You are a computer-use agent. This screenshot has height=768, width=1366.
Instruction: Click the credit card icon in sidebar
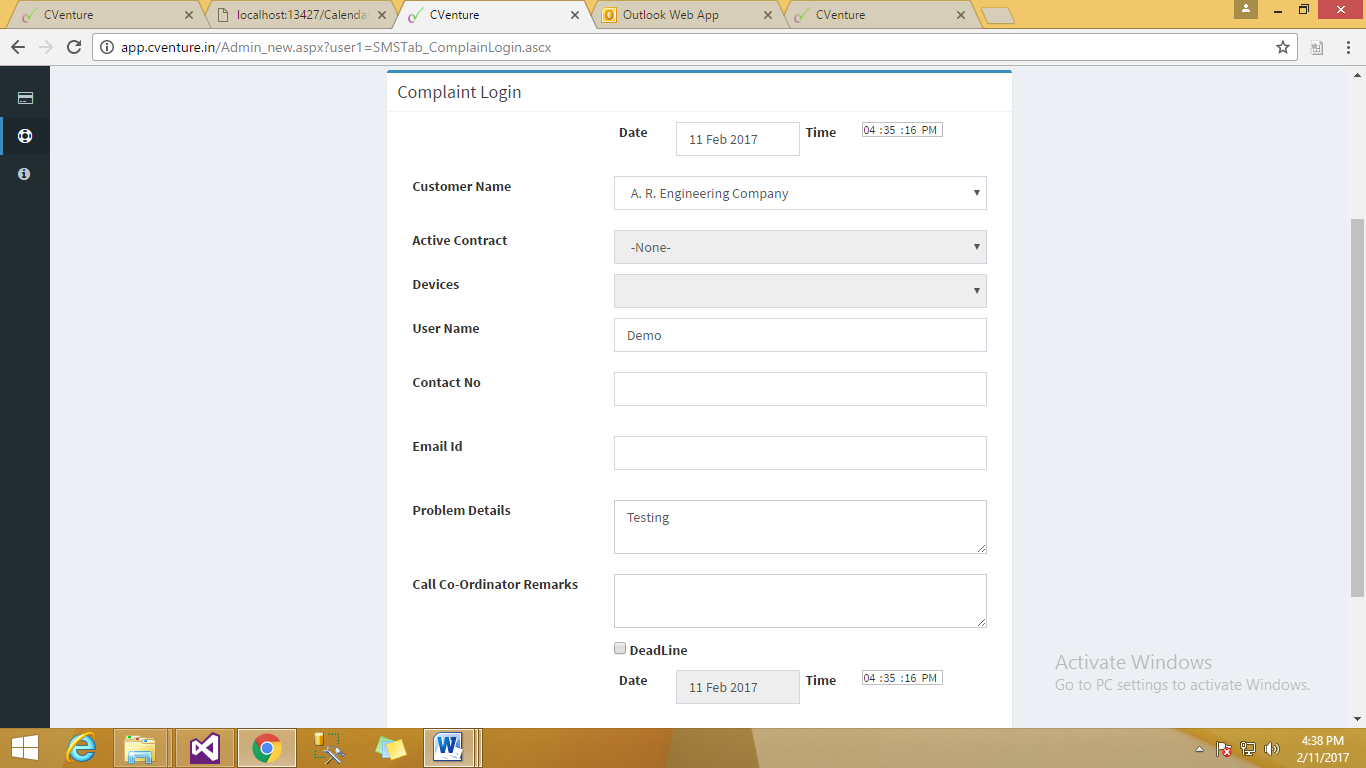(x=25, y=98)
